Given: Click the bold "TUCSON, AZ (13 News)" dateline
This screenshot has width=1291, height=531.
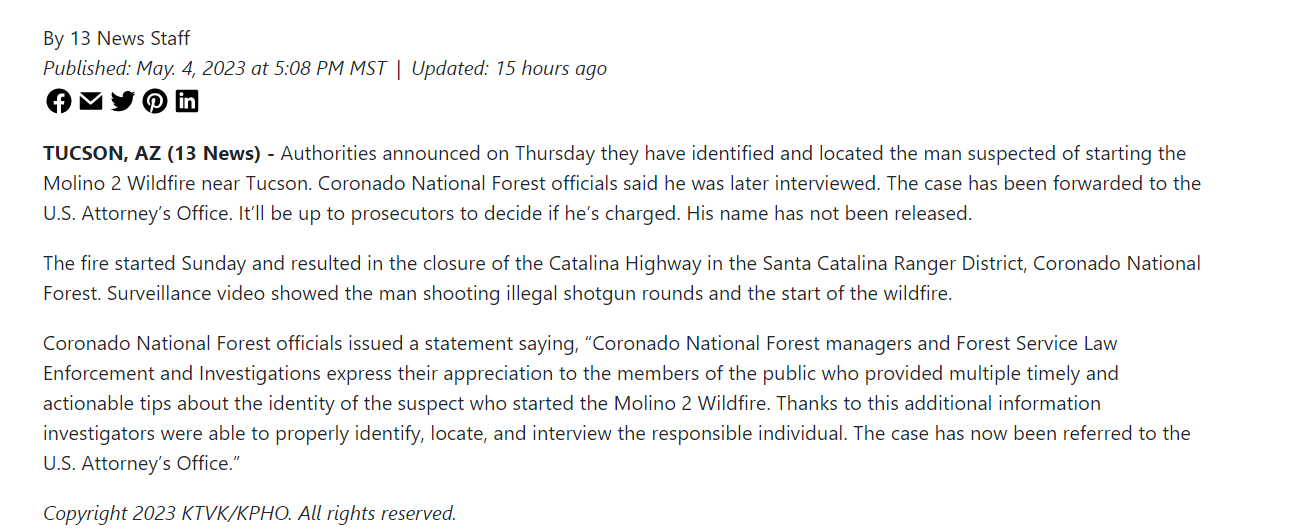Looking at the screenshot, I should (x=152, y=154).
